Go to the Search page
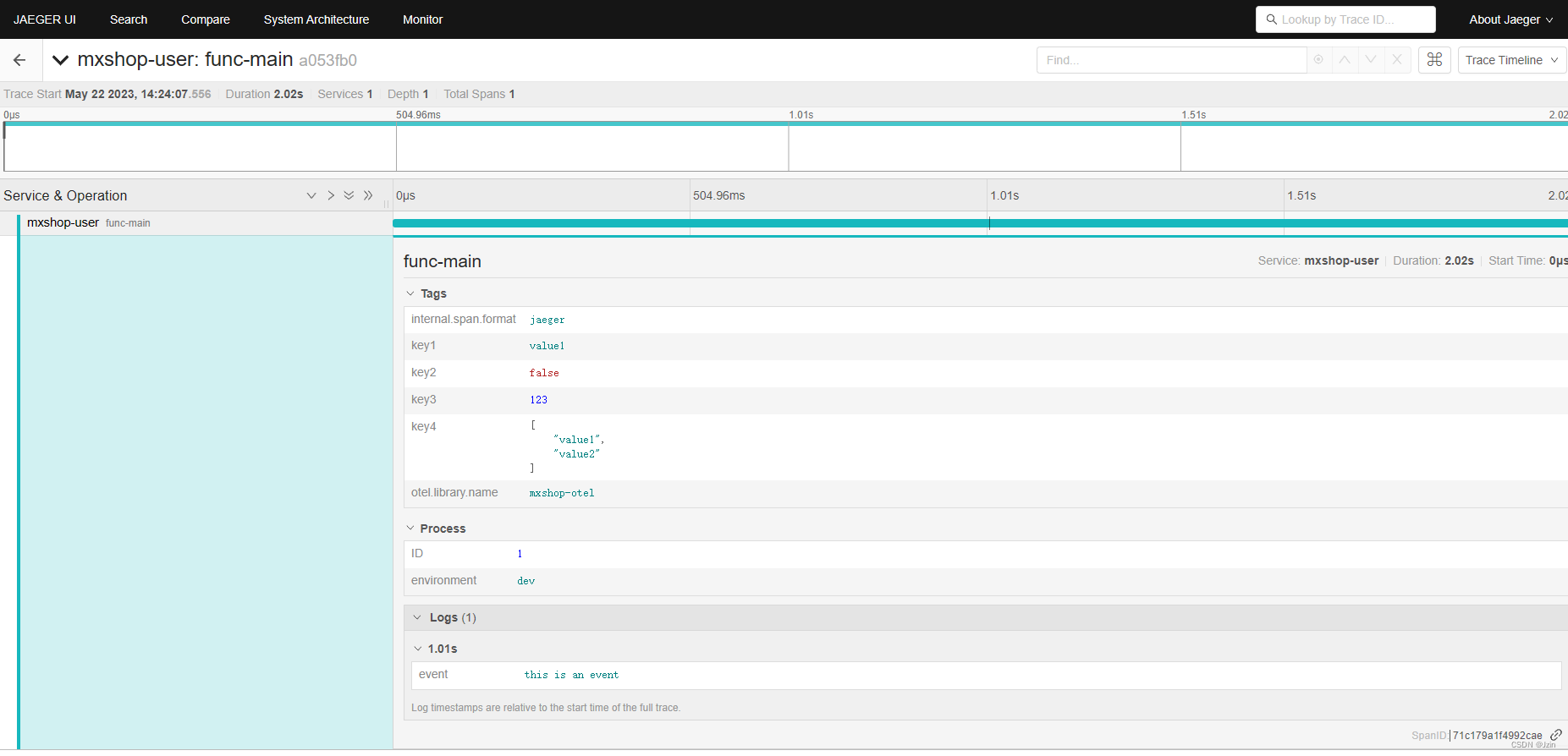Viewport: 1568px width, 756px height. (x=129, y=19)
